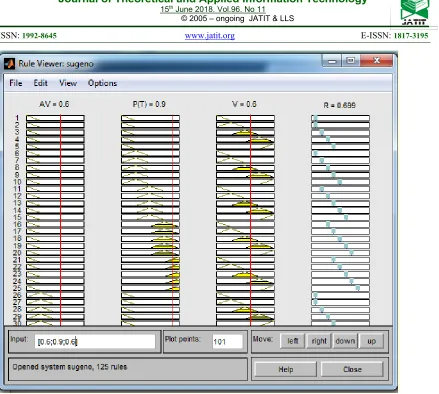
Task: Click the 'Rule Viewer: sugeno' title text
Action: point(56,63)
